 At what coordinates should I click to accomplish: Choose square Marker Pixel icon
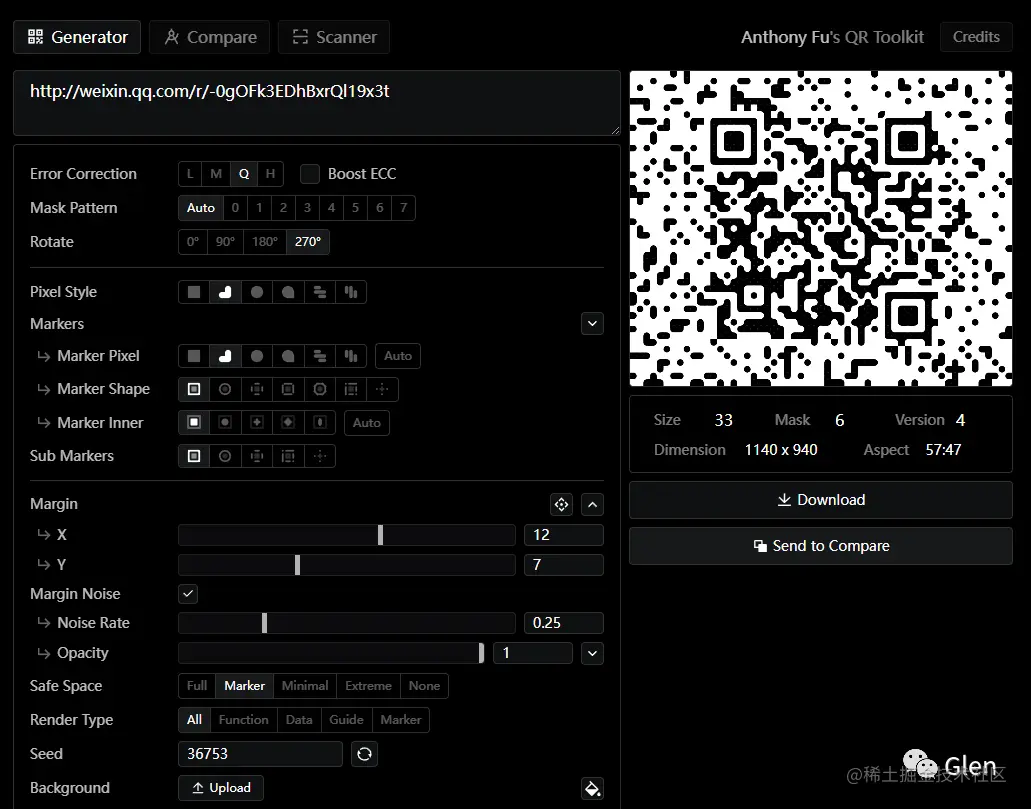(194, 356)
